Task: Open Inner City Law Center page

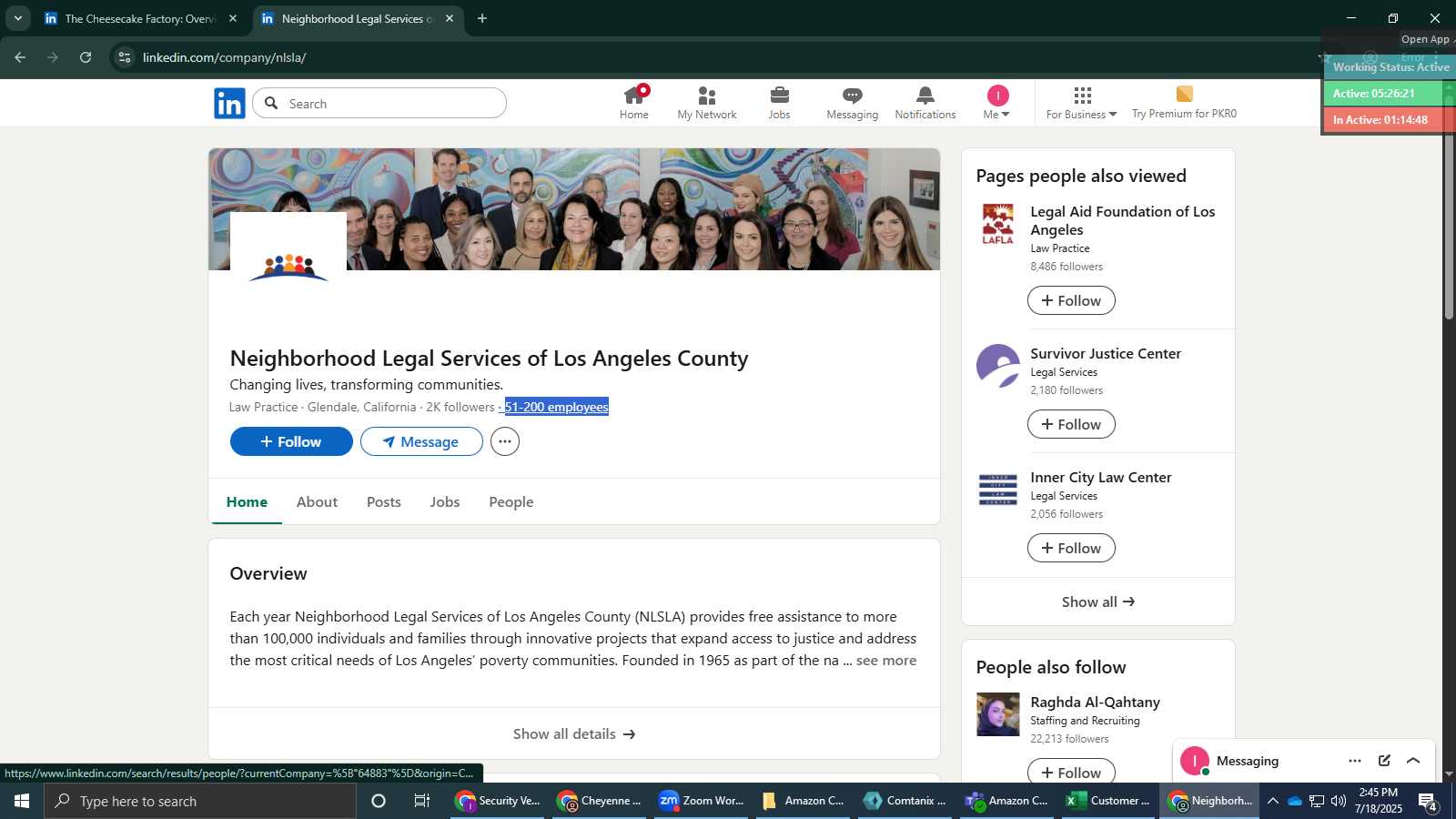Action: [1101, 477]
